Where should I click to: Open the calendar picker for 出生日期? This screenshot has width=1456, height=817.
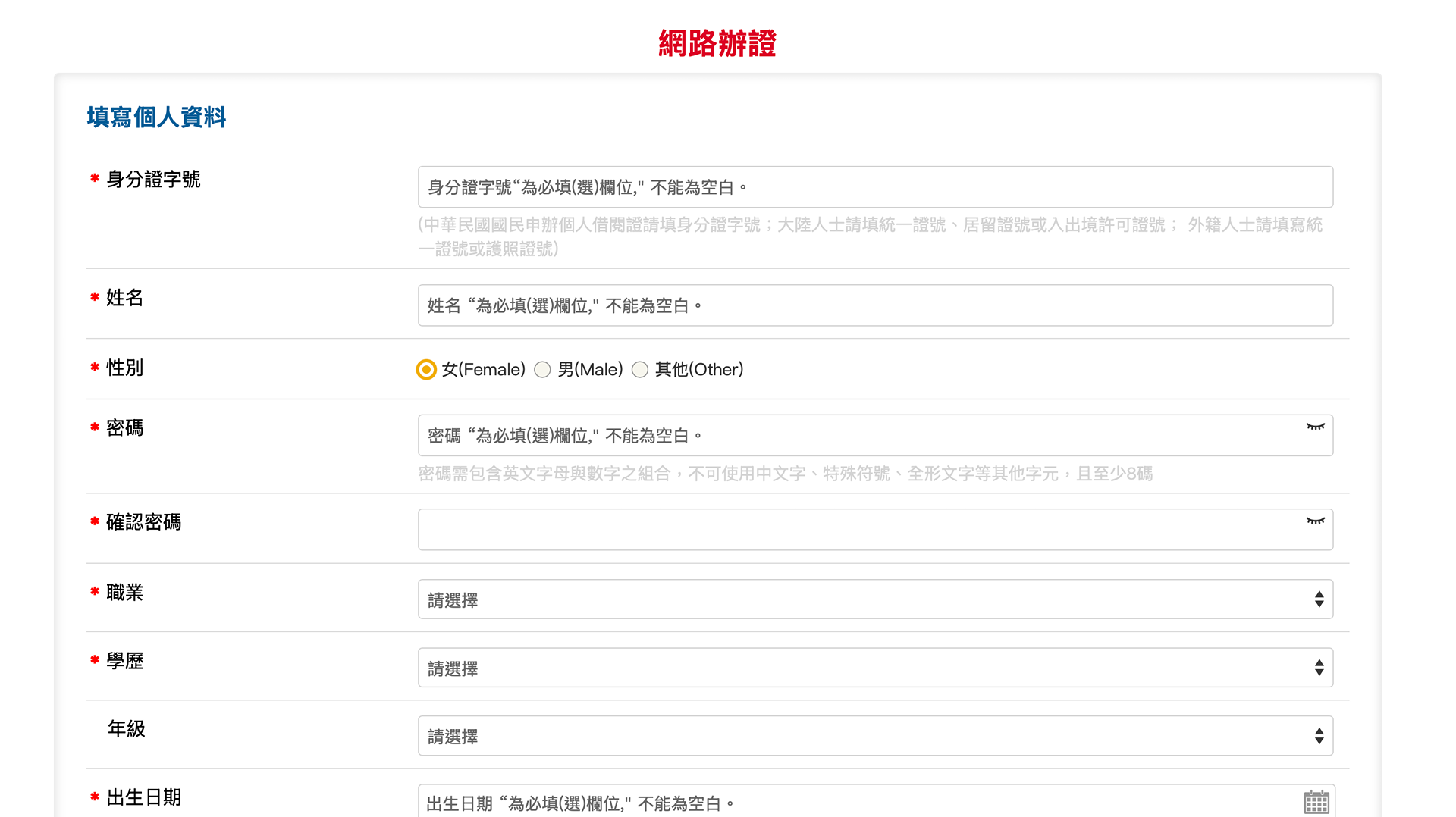[1316, 801]
